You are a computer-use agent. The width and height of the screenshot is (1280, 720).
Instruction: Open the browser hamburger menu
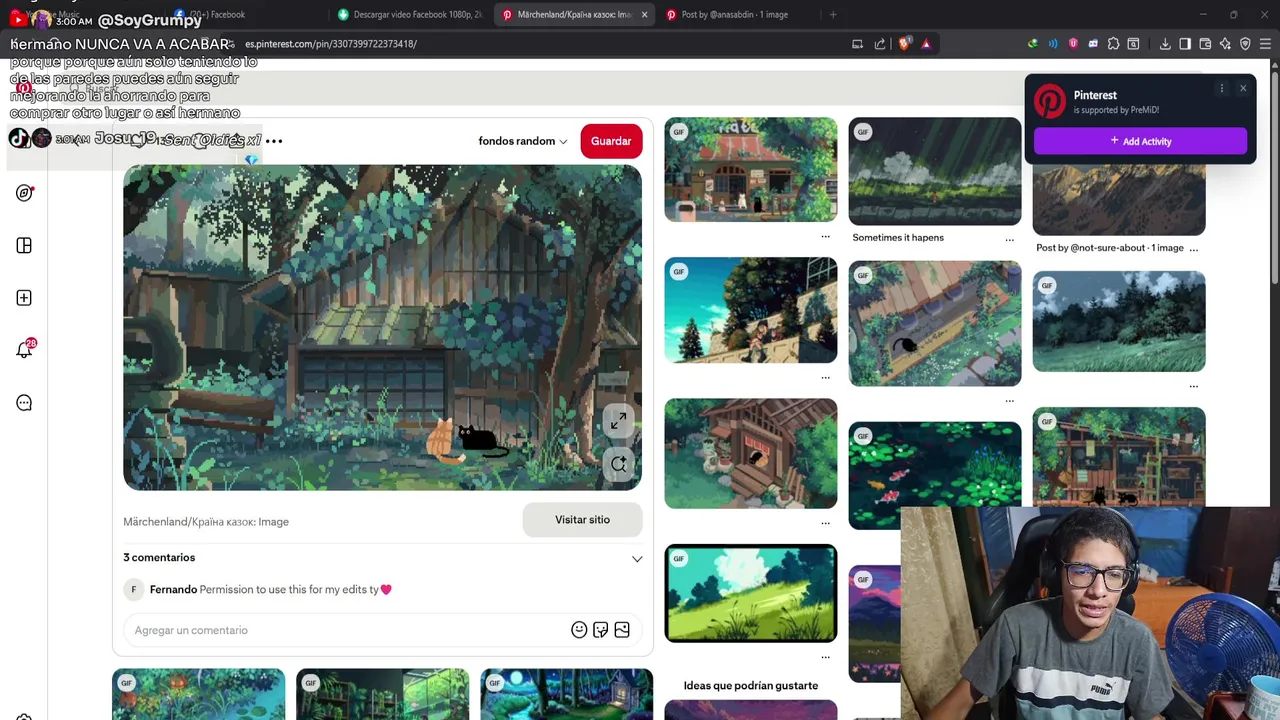coord(1265,44)
